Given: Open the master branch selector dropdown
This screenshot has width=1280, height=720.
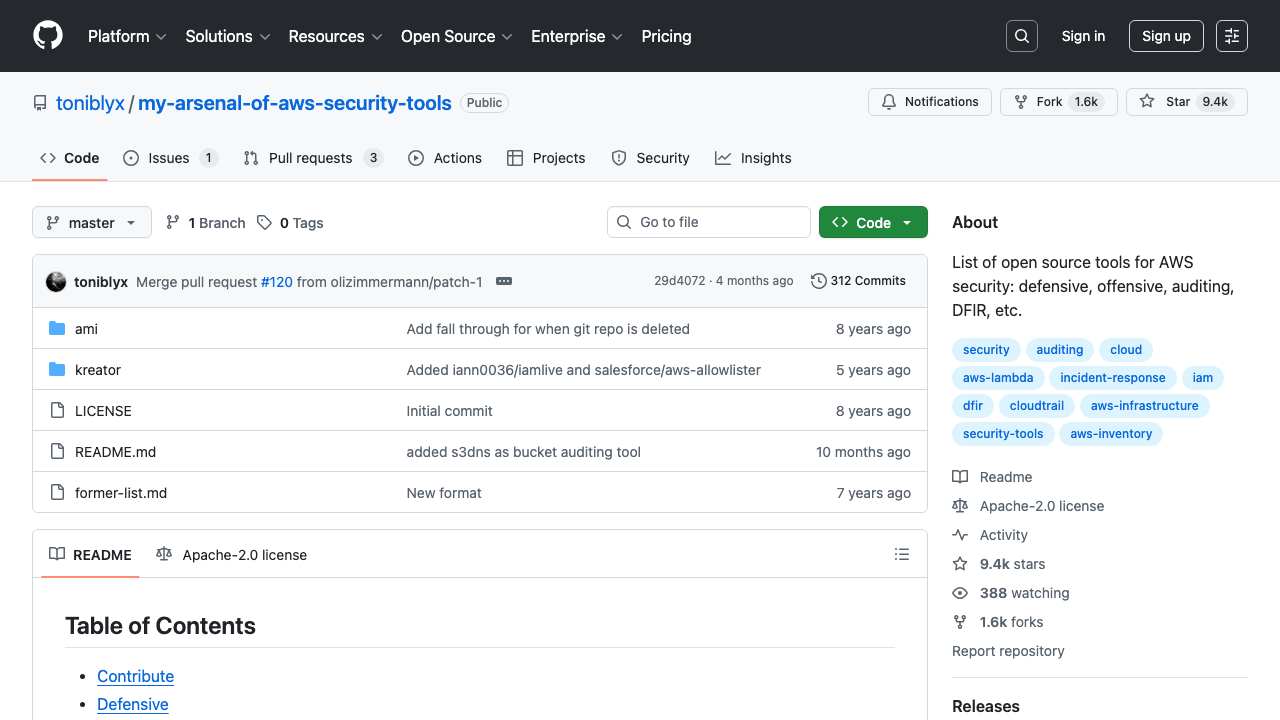Looking at the screenshot, I should coord(92,222).
